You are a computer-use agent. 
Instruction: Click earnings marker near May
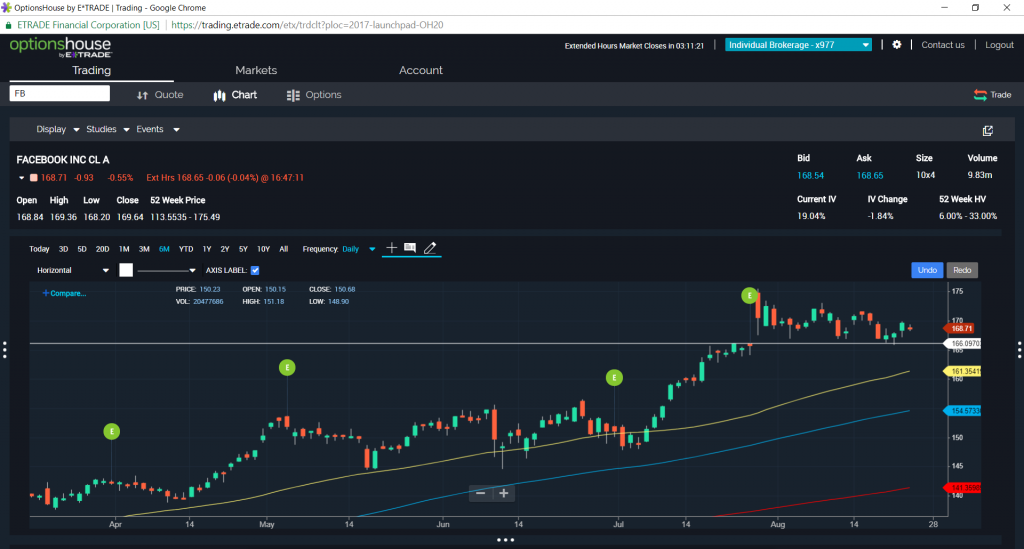tap(287, 368)
